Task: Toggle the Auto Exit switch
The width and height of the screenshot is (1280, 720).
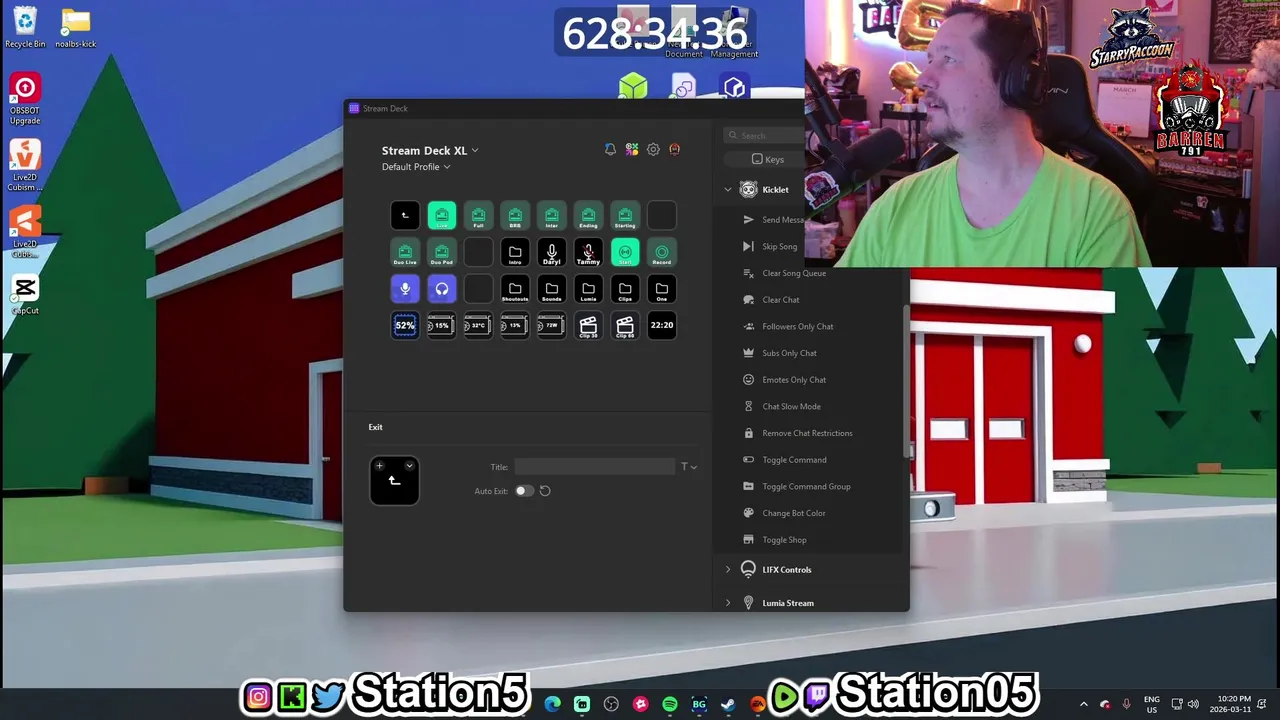Action: pyautogui.click(x=524, y=491)
